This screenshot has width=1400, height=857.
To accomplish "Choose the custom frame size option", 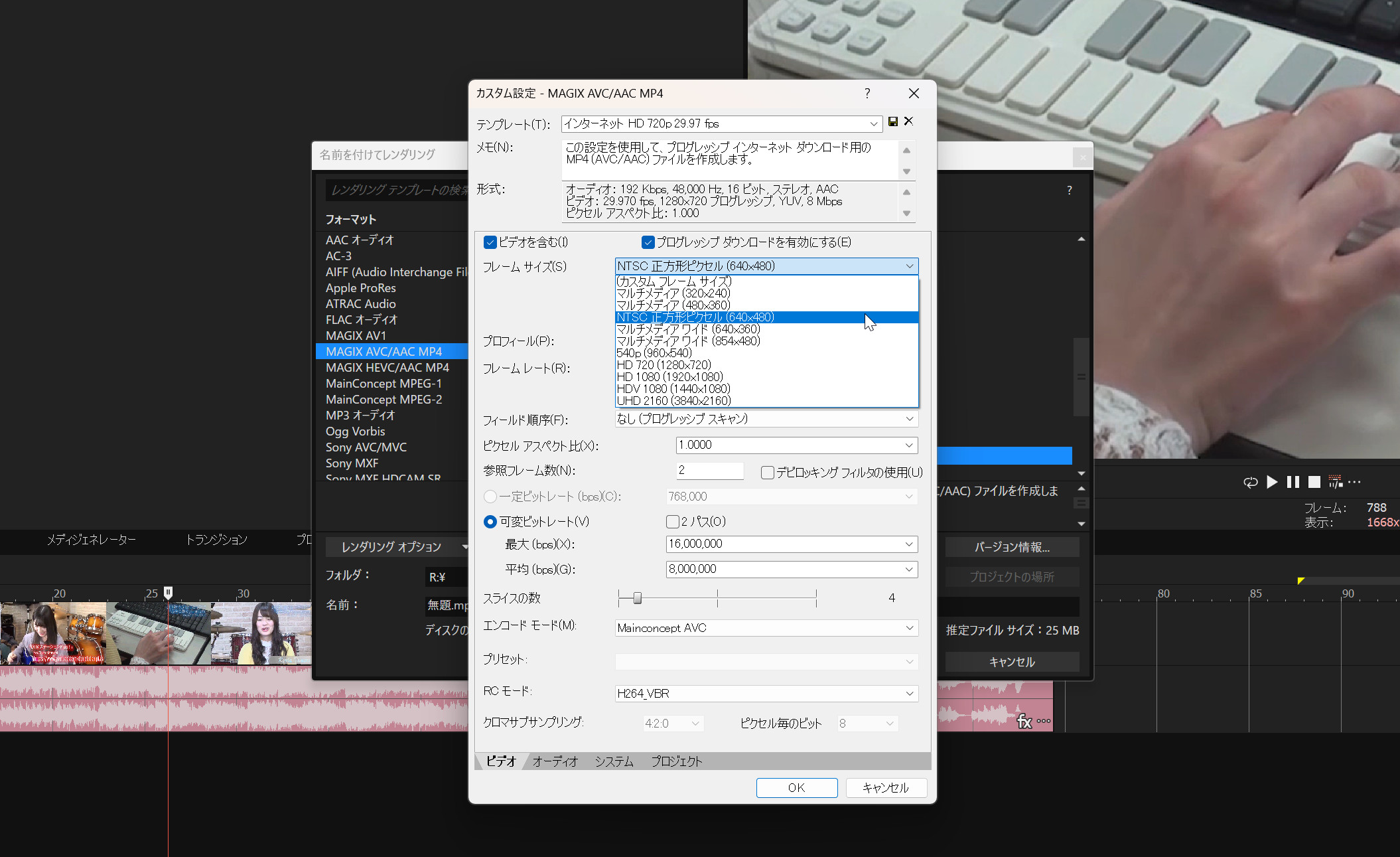I will tap(767, 281).
